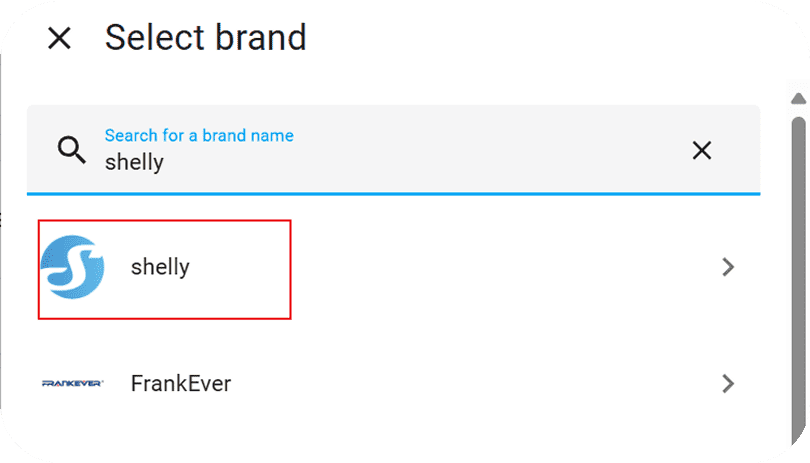Close the Select brand dialog

coord(60,38)
